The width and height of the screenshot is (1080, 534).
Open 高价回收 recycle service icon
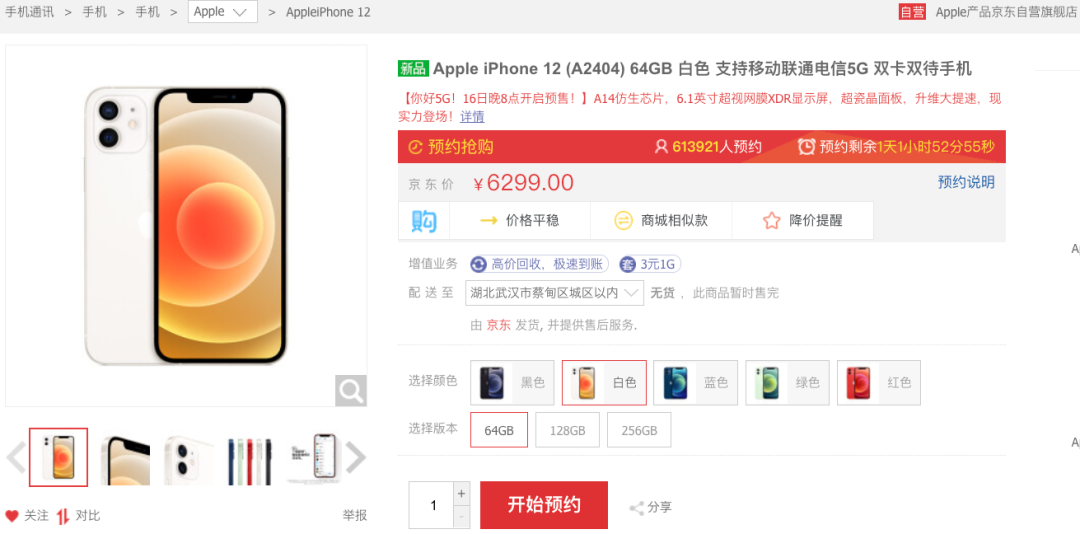tap(478, 264)
